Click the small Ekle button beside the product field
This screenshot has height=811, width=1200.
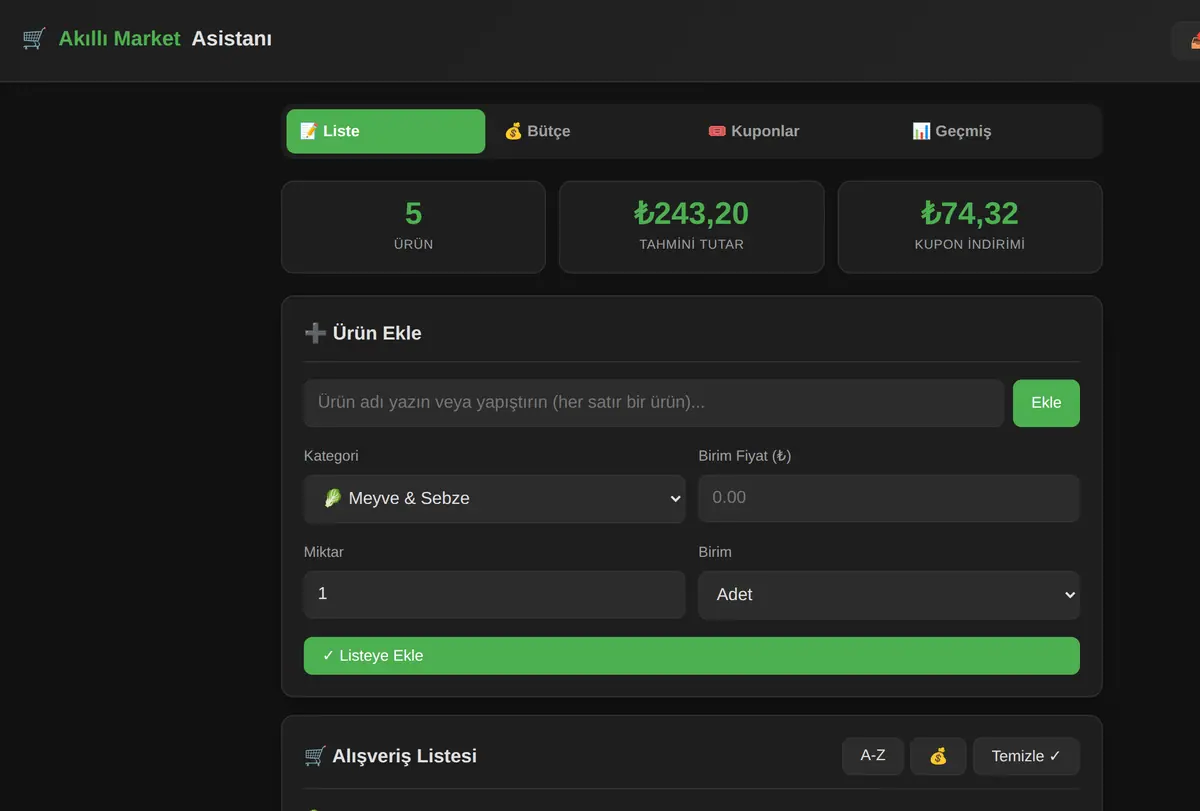1046,403
